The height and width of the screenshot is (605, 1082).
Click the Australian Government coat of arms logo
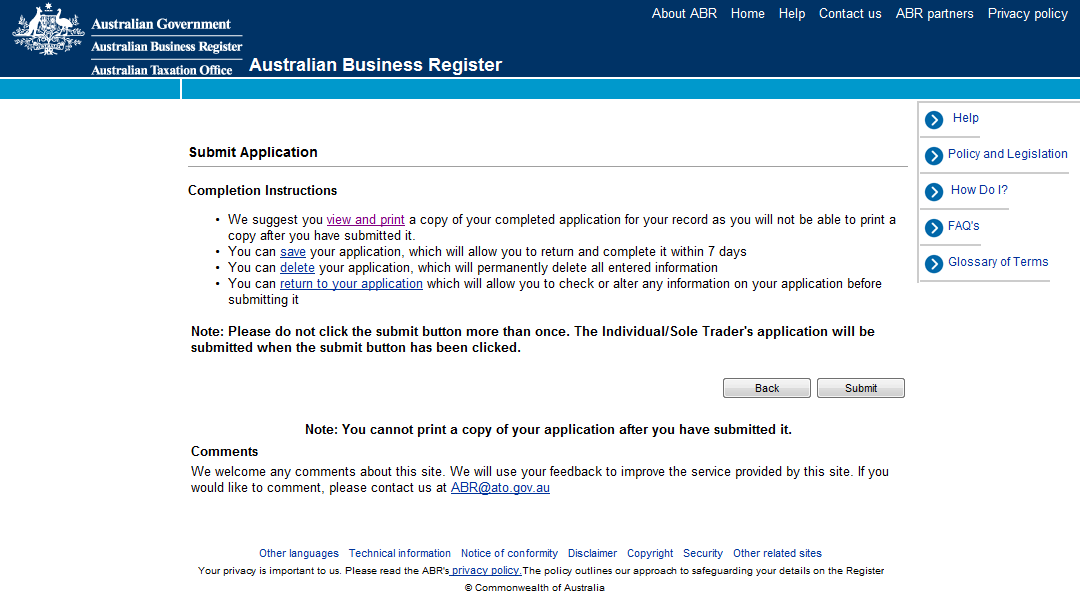click(48, 30)
